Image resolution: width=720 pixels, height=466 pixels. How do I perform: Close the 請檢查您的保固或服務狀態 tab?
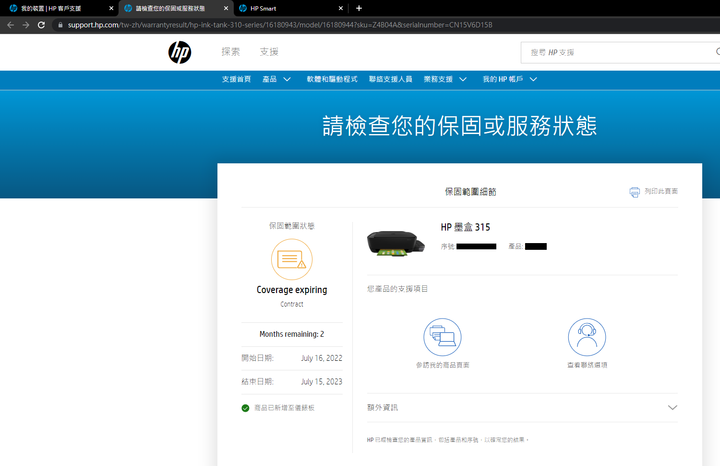226,8
